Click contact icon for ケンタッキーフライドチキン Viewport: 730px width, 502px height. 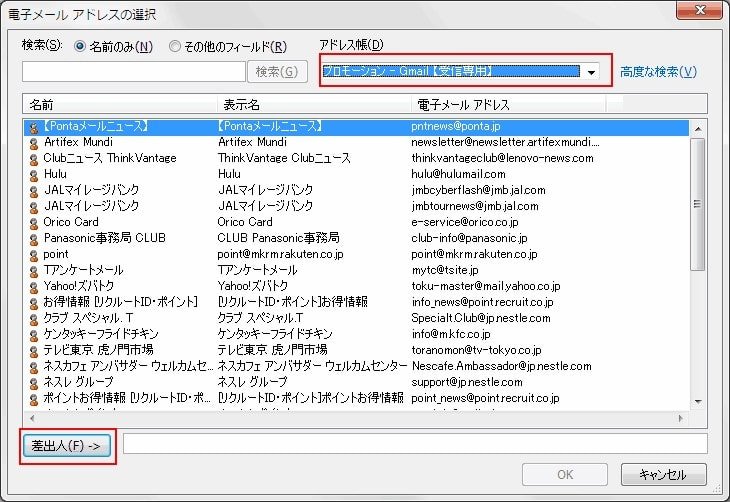[34, 335]
